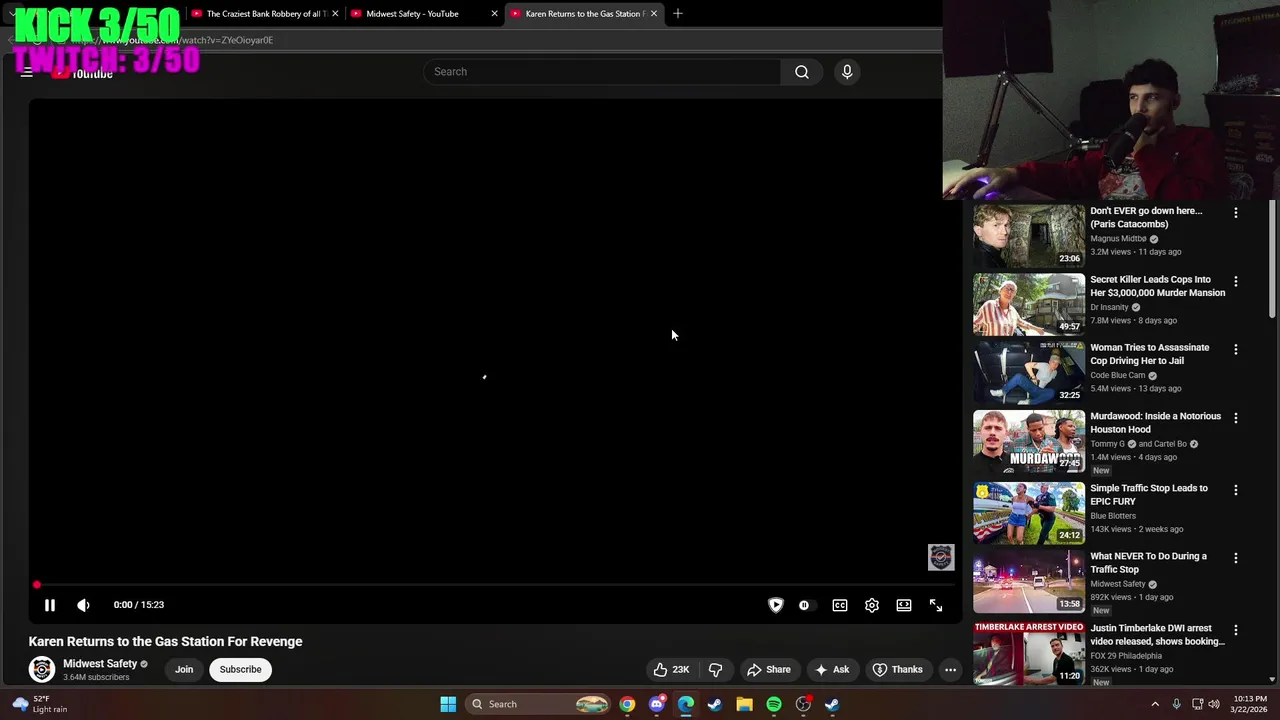Open options for 'Don't EVER go down here' video
This screenshot has height=720, width=1280.
pyautogui.click(x=1236, y=213)
